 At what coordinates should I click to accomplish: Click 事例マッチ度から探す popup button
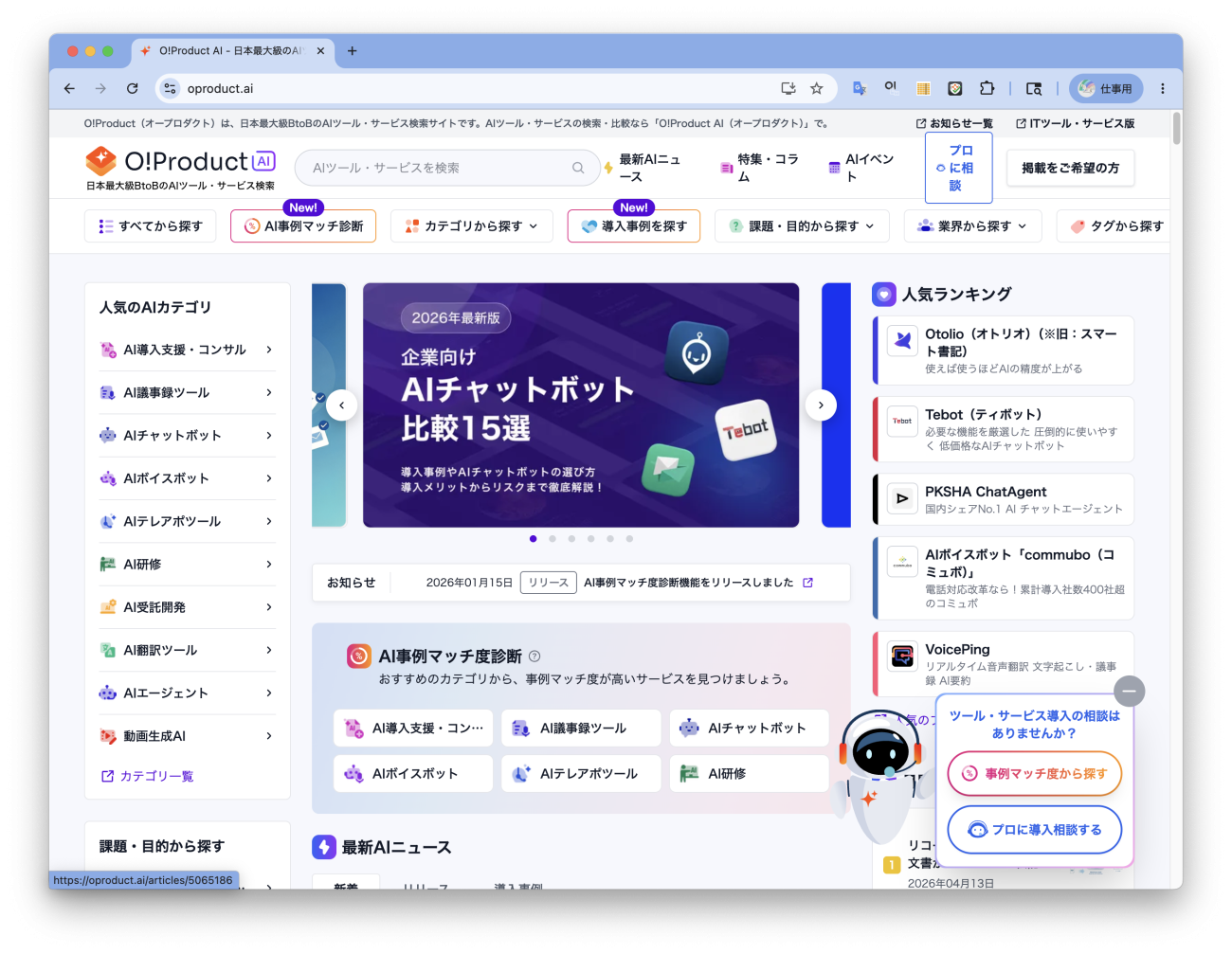coord(1035,773)
